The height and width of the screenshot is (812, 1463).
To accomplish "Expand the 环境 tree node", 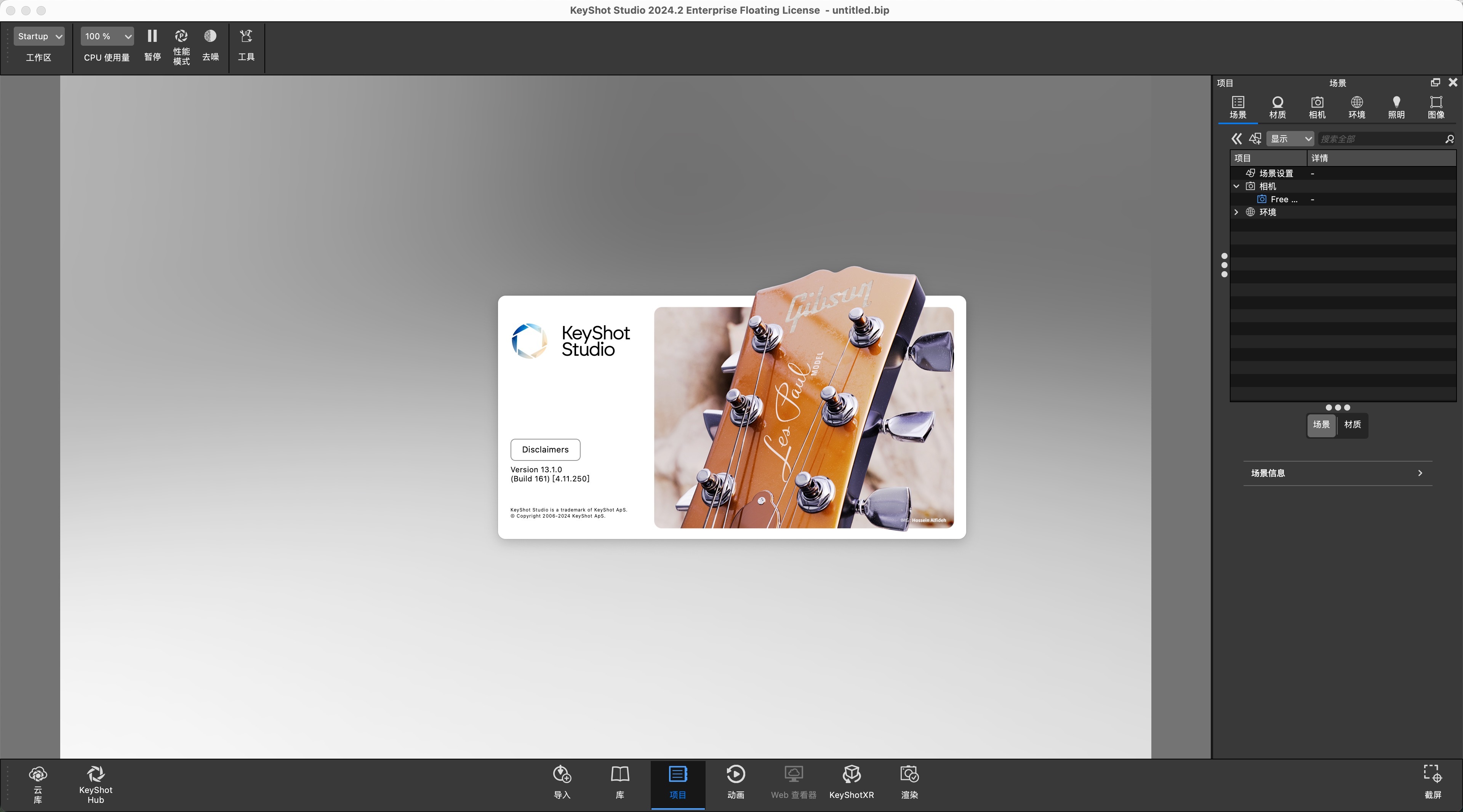I will 1236,213.
